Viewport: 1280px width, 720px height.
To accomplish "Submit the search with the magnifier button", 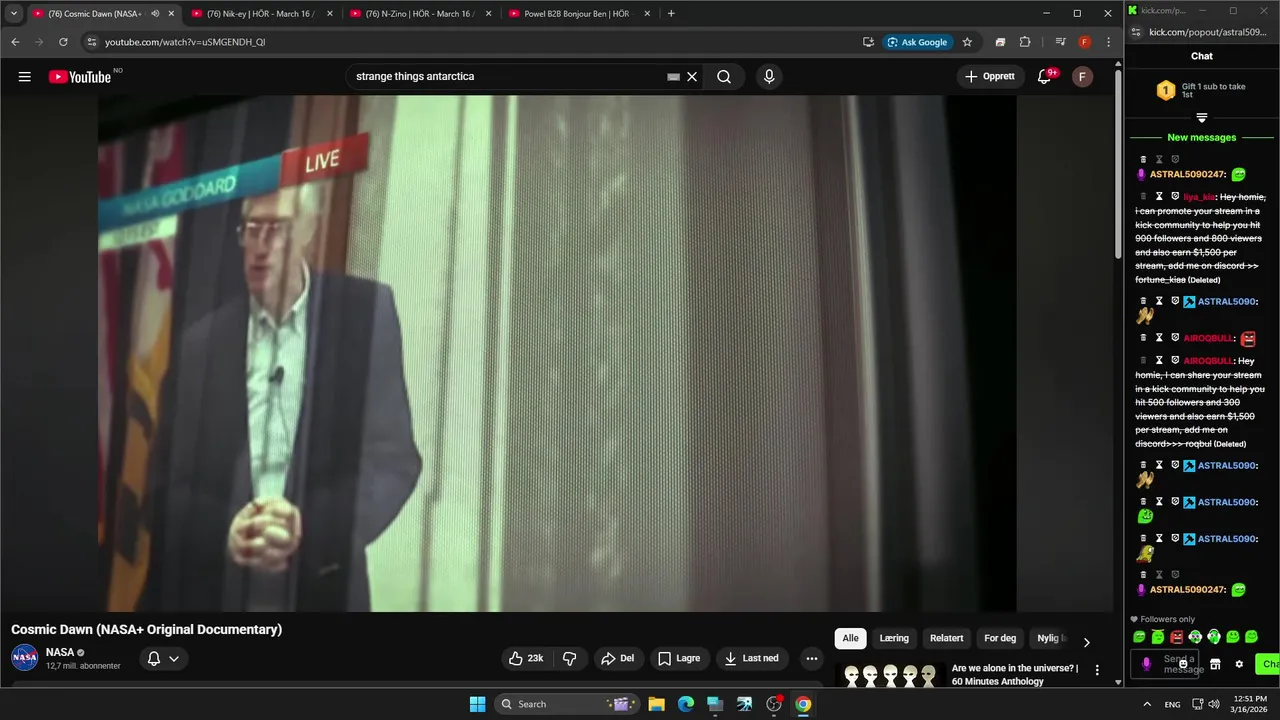I will click(724, 76).
